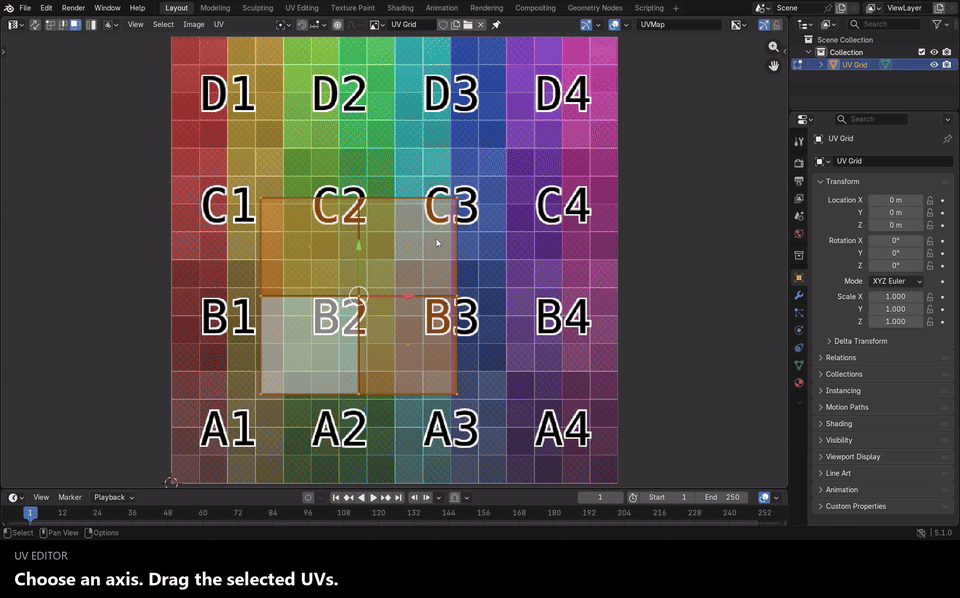Open the Particles properties tab icon
960x598 pixels.
point(799,313)
